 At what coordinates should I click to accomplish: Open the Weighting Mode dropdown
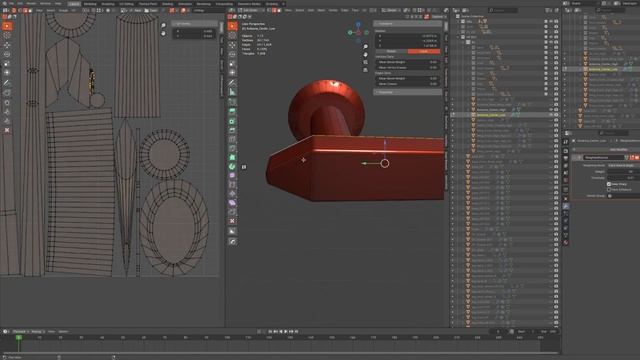(623, 166)
